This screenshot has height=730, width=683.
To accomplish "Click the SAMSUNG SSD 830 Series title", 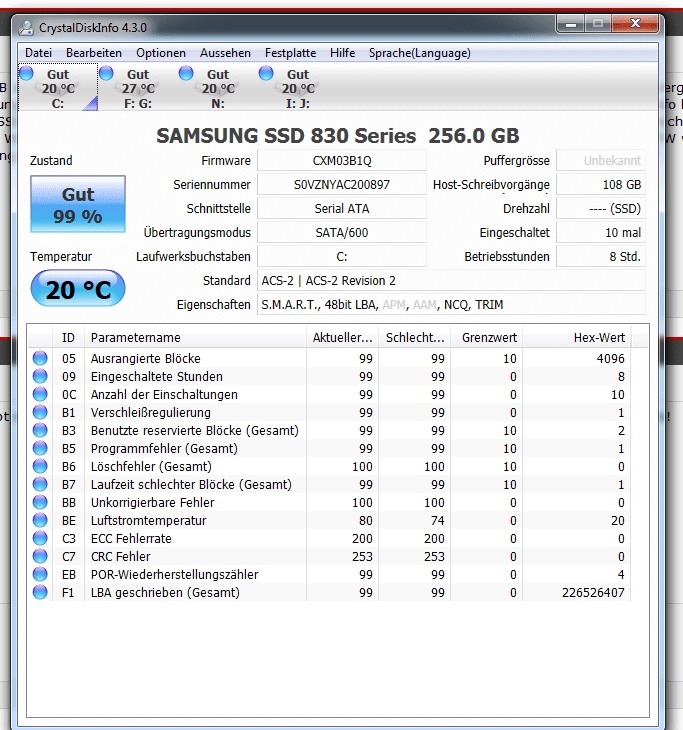I will (338, 136).
